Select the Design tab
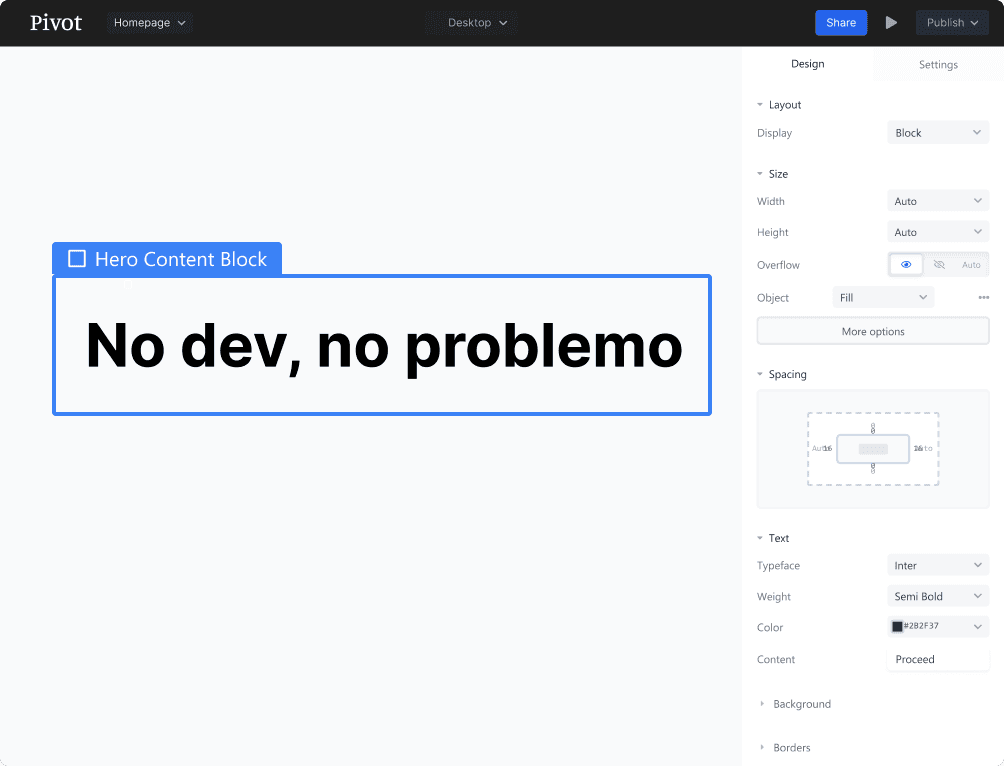The image size is (1004, 766). point(808,64)
